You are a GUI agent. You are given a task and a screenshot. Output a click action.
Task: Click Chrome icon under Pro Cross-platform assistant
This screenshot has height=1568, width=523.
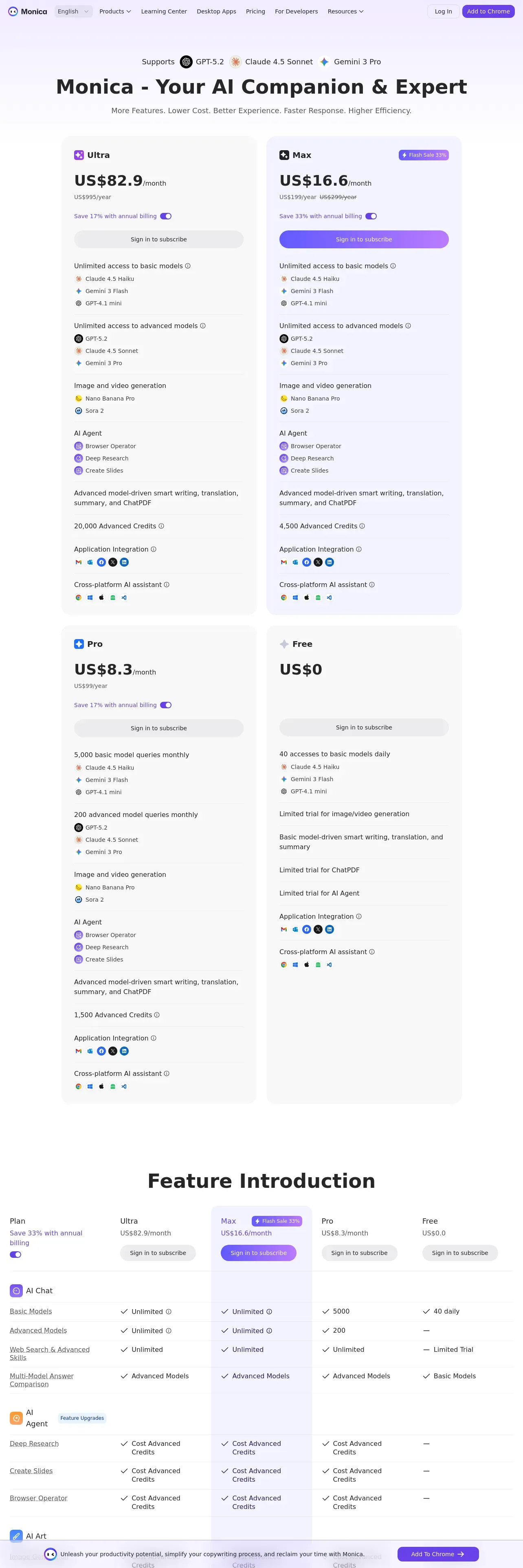[79, 1086]
